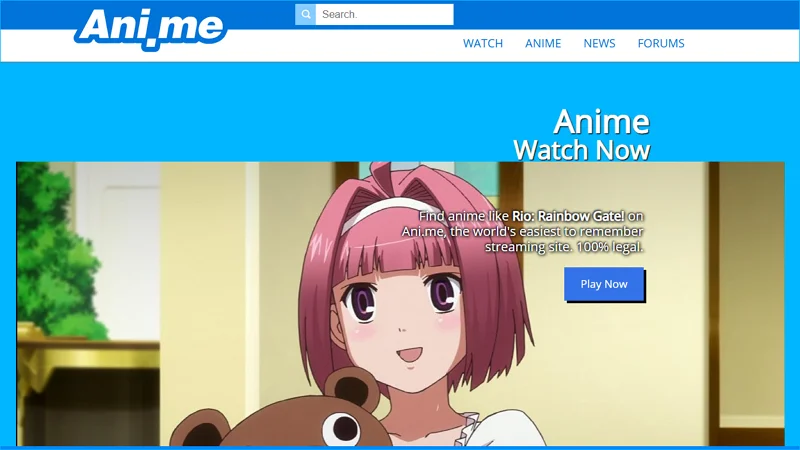Open the WATCH menu item

coord(483,43)
